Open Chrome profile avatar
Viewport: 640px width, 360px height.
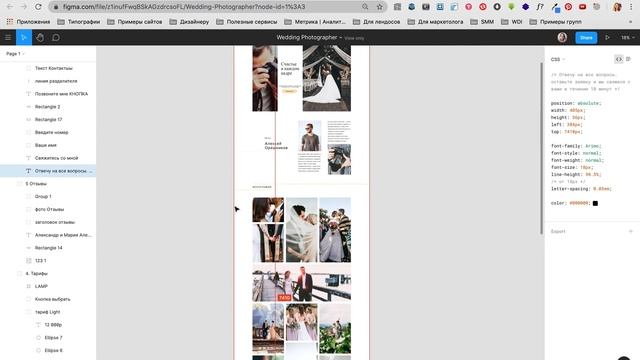(617, 7)
